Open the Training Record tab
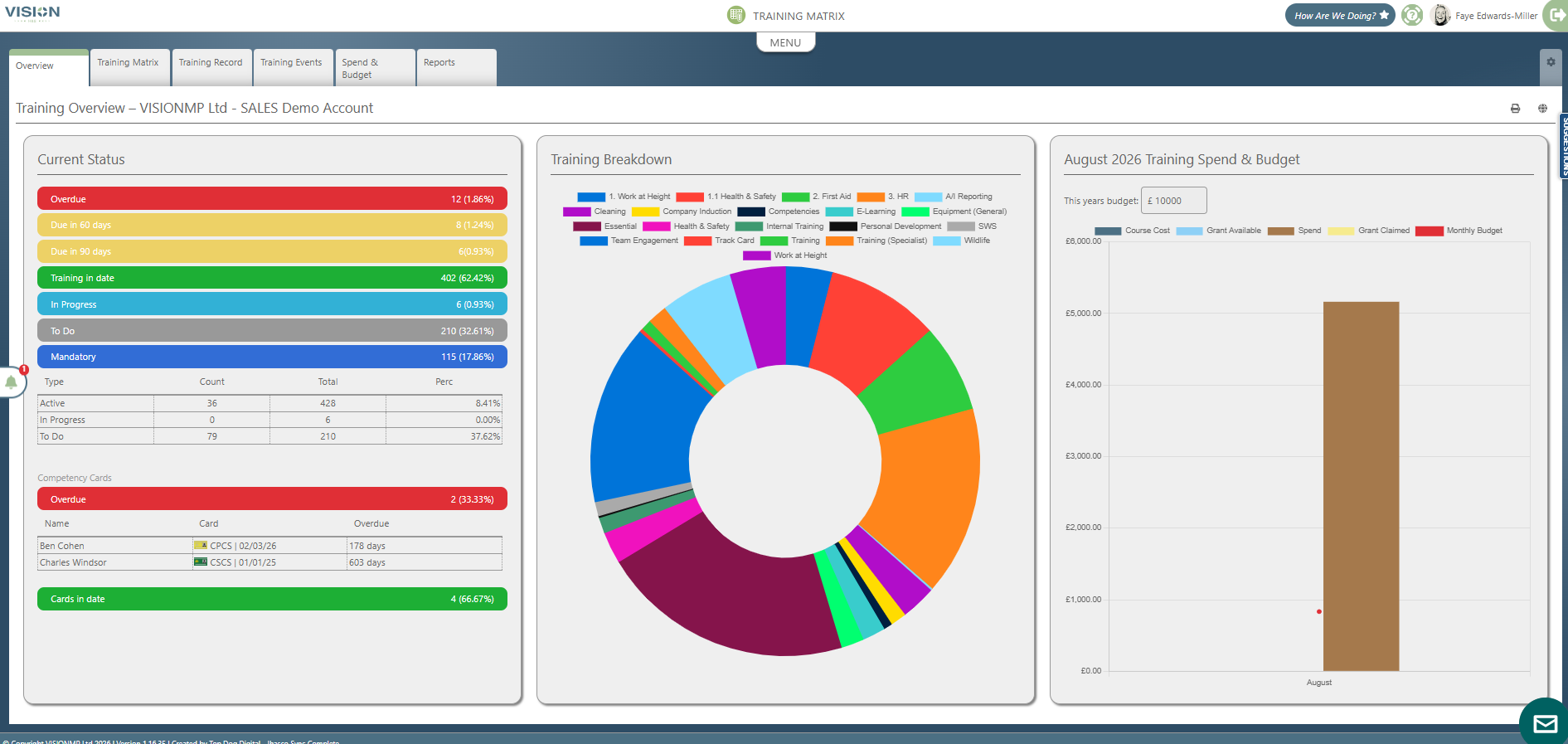Image resolution: width=1568 pixels, height=744 pixels. coord(211,67)
